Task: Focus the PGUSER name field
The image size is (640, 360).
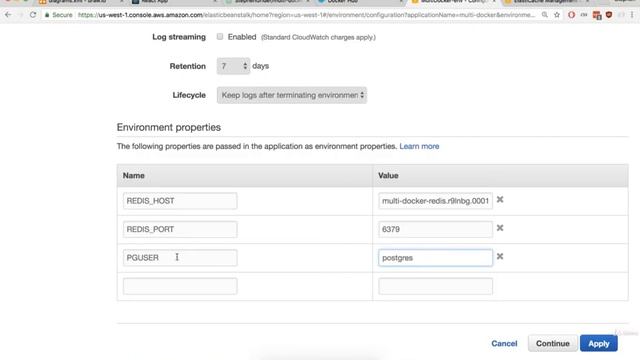Action: point(180,258)
